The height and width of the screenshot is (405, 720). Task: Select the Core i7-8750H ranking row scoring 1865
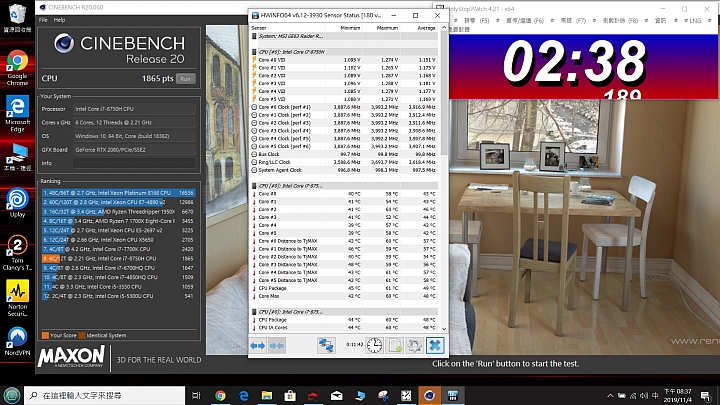[x=118, y=259]
